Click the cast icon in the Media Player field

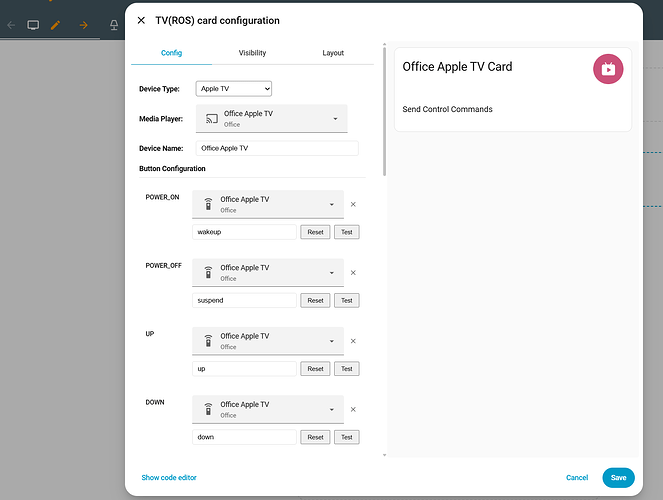point(211,119)
